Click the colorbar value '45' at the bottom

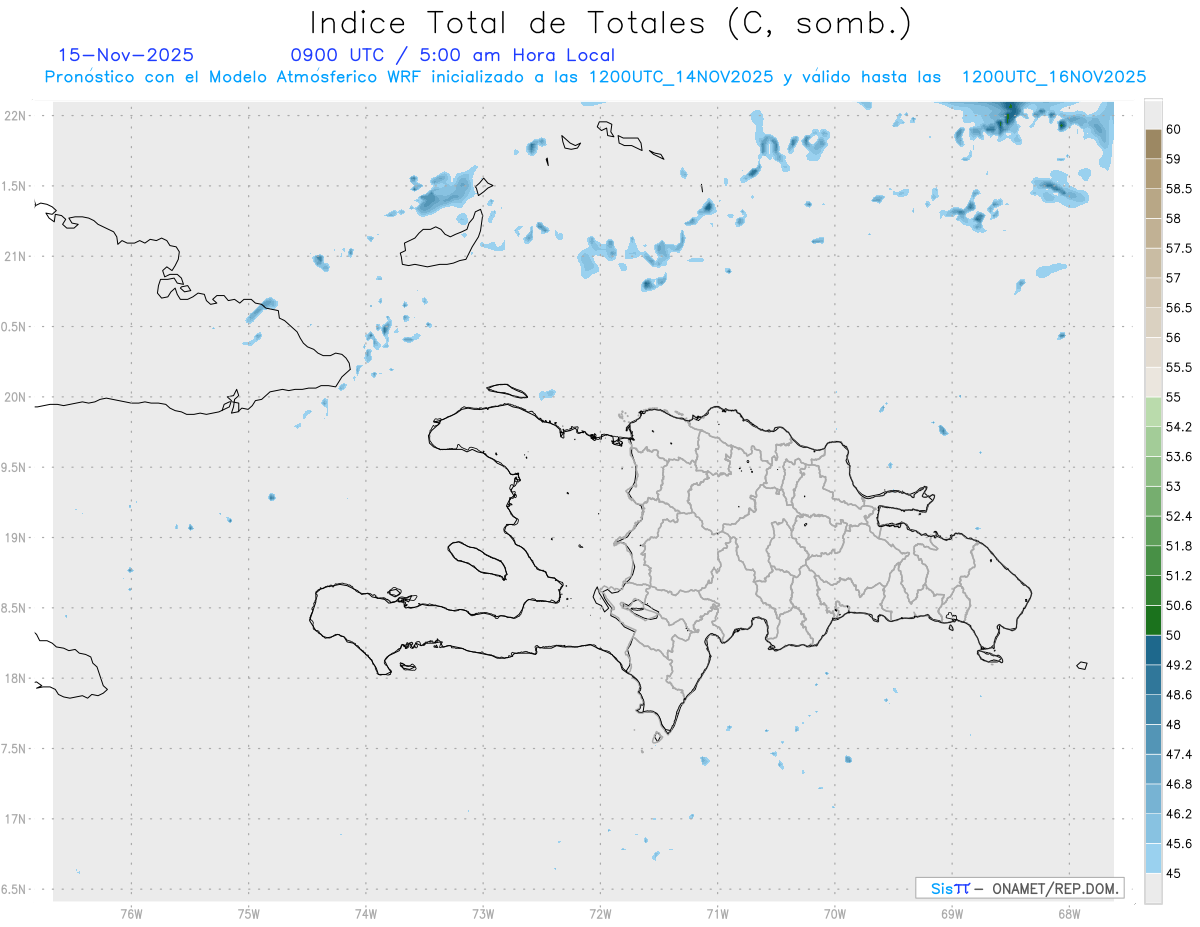(1173, 874)
